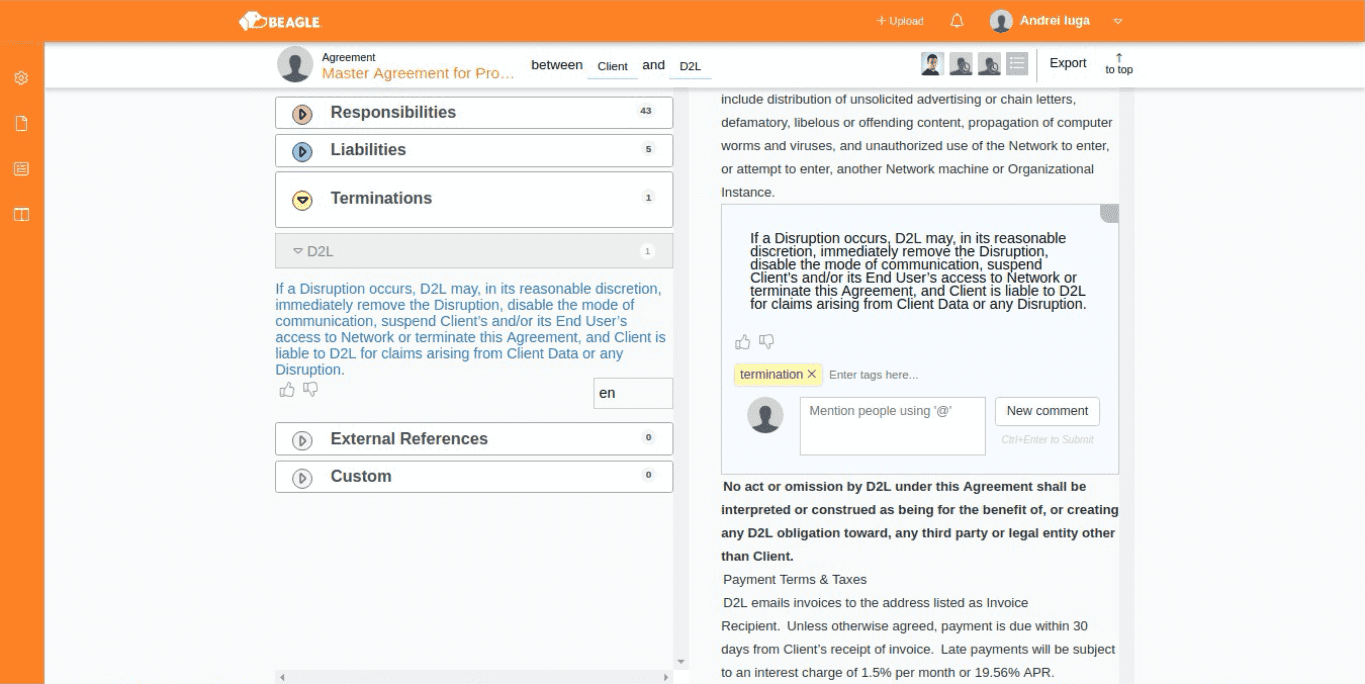Click pending collaborator avatar beside list icon
This screenshot has height=684, width=1365.
989,64
